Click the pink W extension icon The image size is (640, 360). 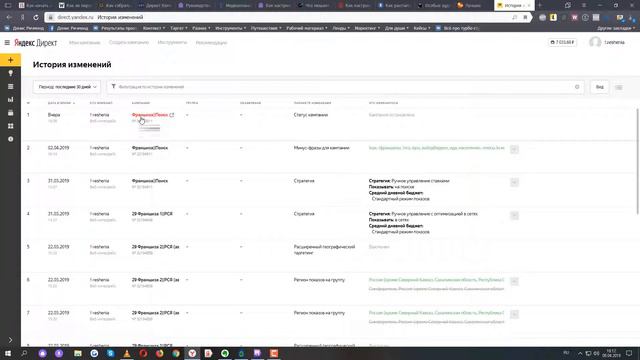click(x=574, y=18)
